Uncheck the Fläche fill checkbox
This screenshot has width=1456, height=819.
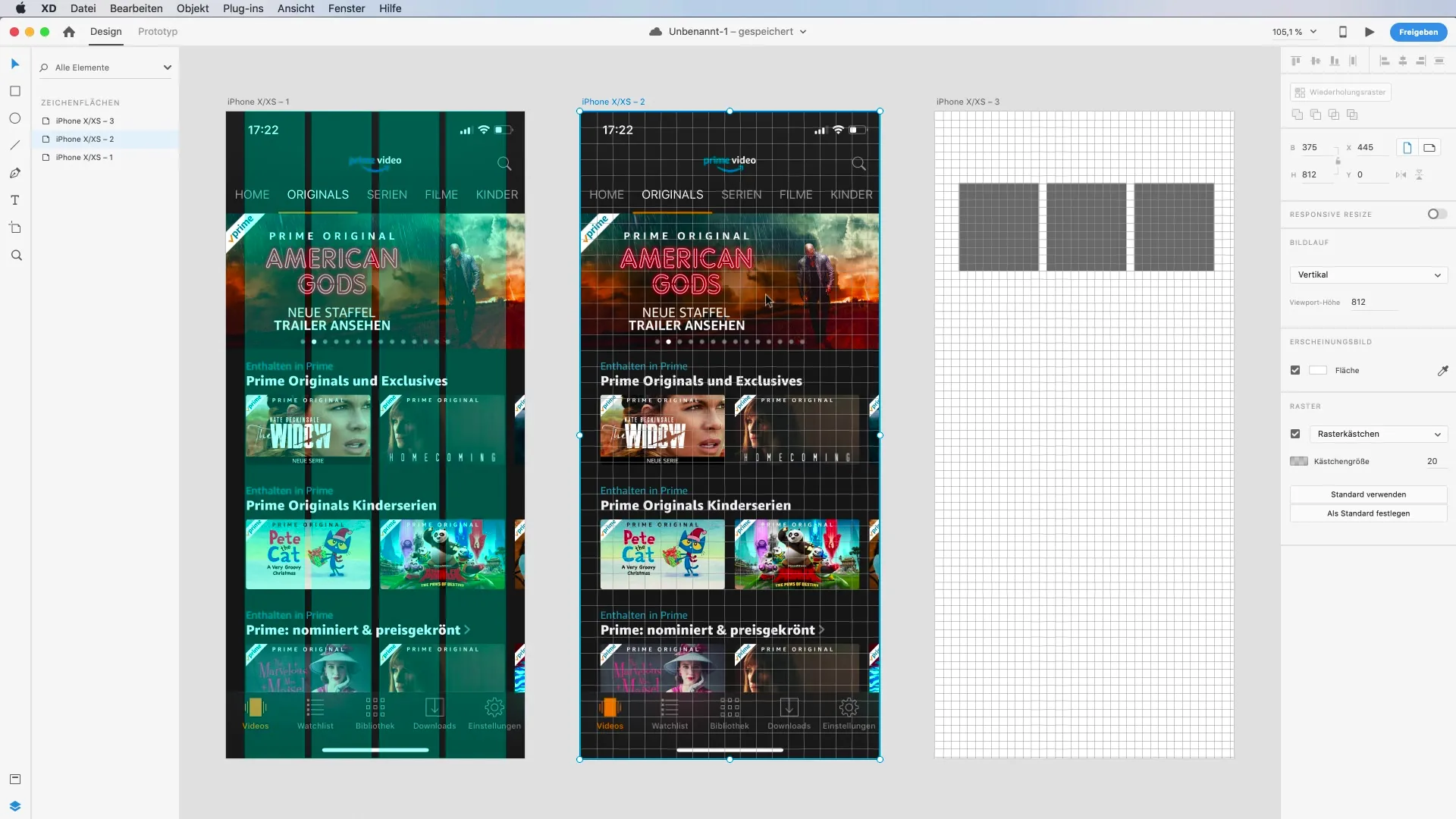1295,371
